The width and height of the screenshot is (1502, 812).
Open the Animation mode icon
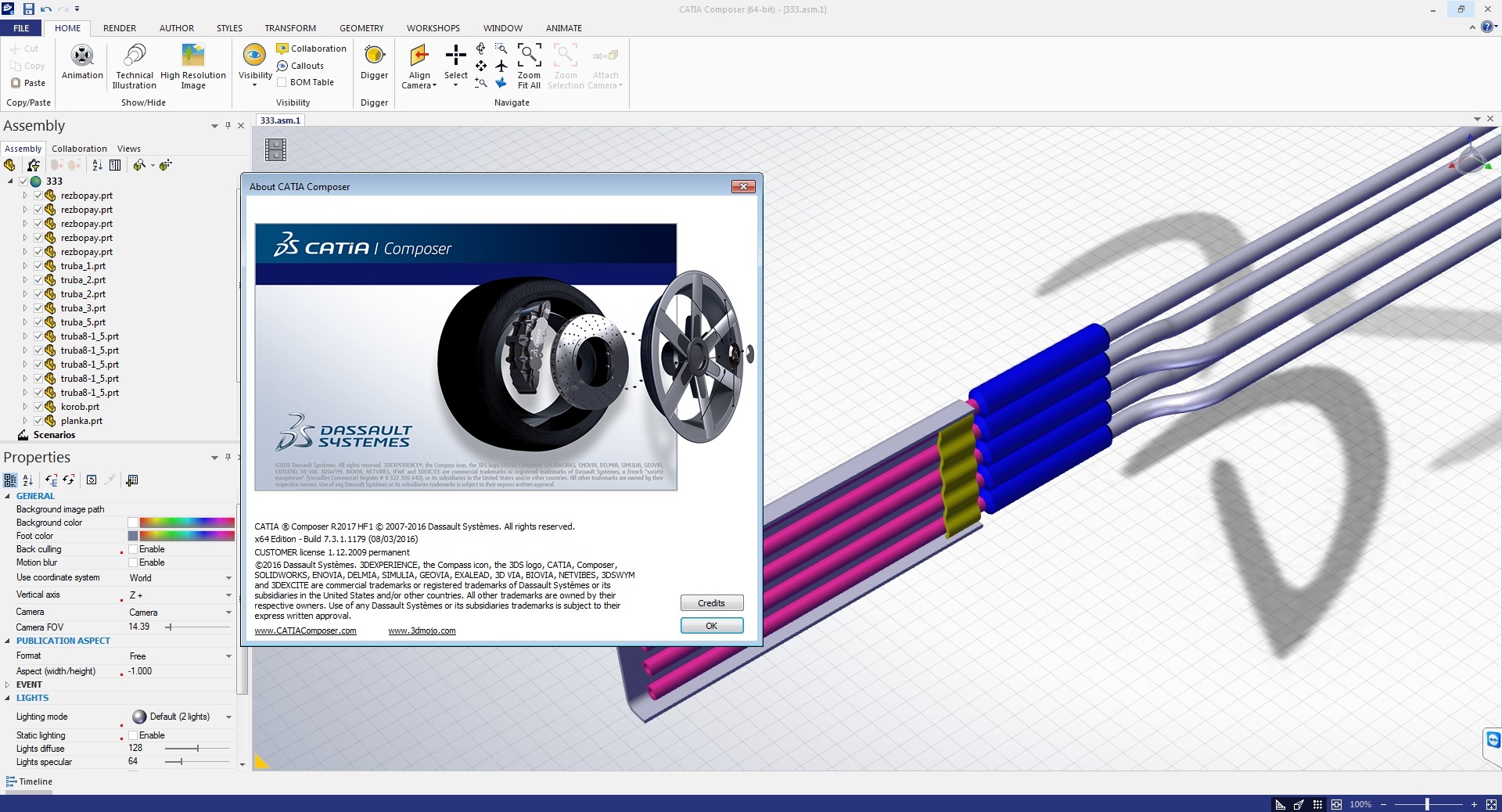click(82, 56)
